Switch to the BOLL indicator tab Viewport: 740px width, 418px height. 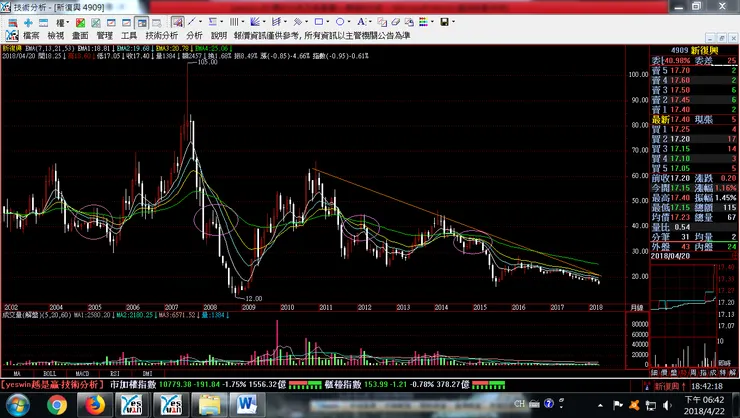pyautogui.click(x=50, y=373)
